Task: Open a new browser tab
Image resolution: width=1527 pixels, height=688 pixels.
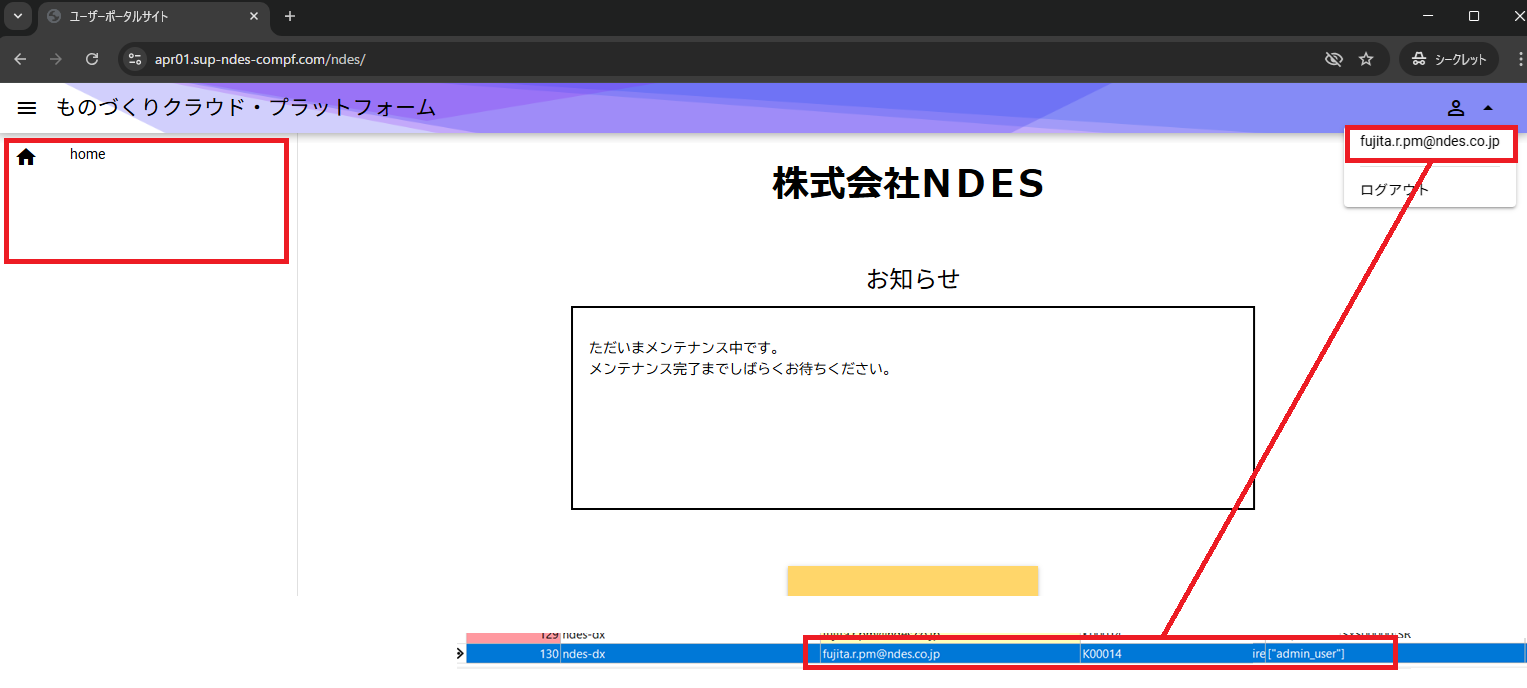Action: click(290, 16)
